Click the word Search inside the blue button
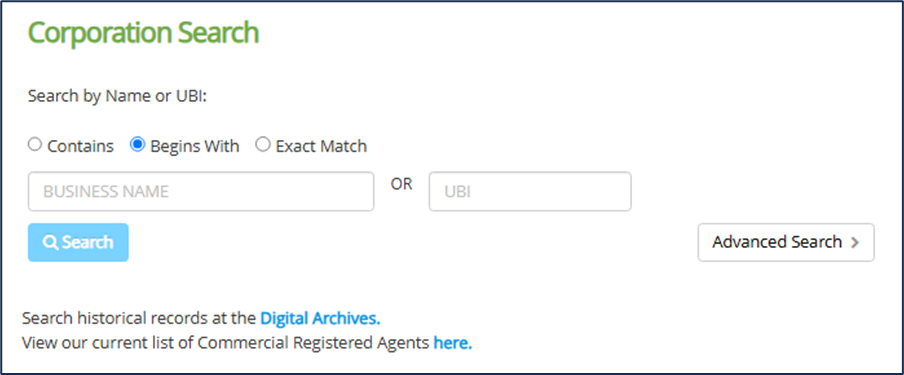Screen dimensions: 904x375 (88, 242)
